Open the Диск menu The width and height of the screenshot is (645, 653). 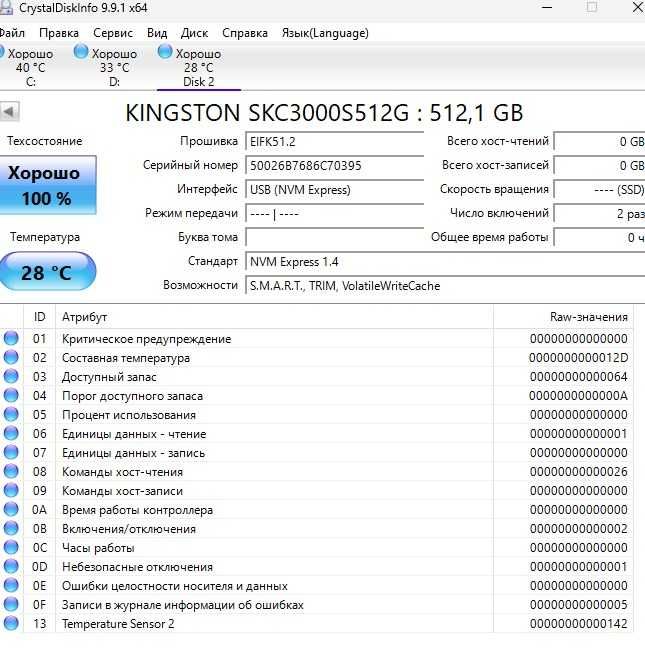(x=194, y=33)
